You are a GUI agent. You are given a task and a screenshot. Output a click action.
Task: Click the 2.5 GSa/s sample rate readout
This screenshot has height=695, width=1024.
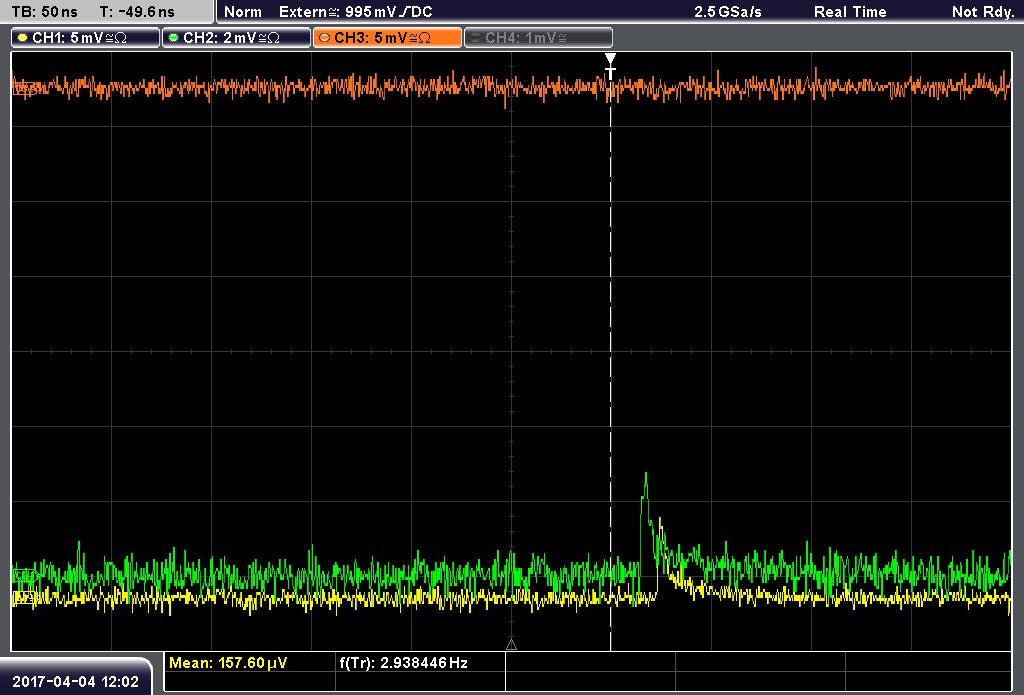728,12
